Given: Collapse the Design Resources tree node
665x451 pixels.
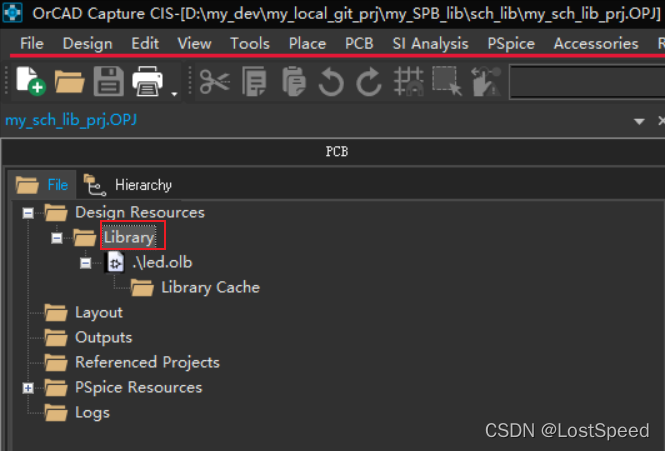Looking at the screenshot, I should [28, 213].
